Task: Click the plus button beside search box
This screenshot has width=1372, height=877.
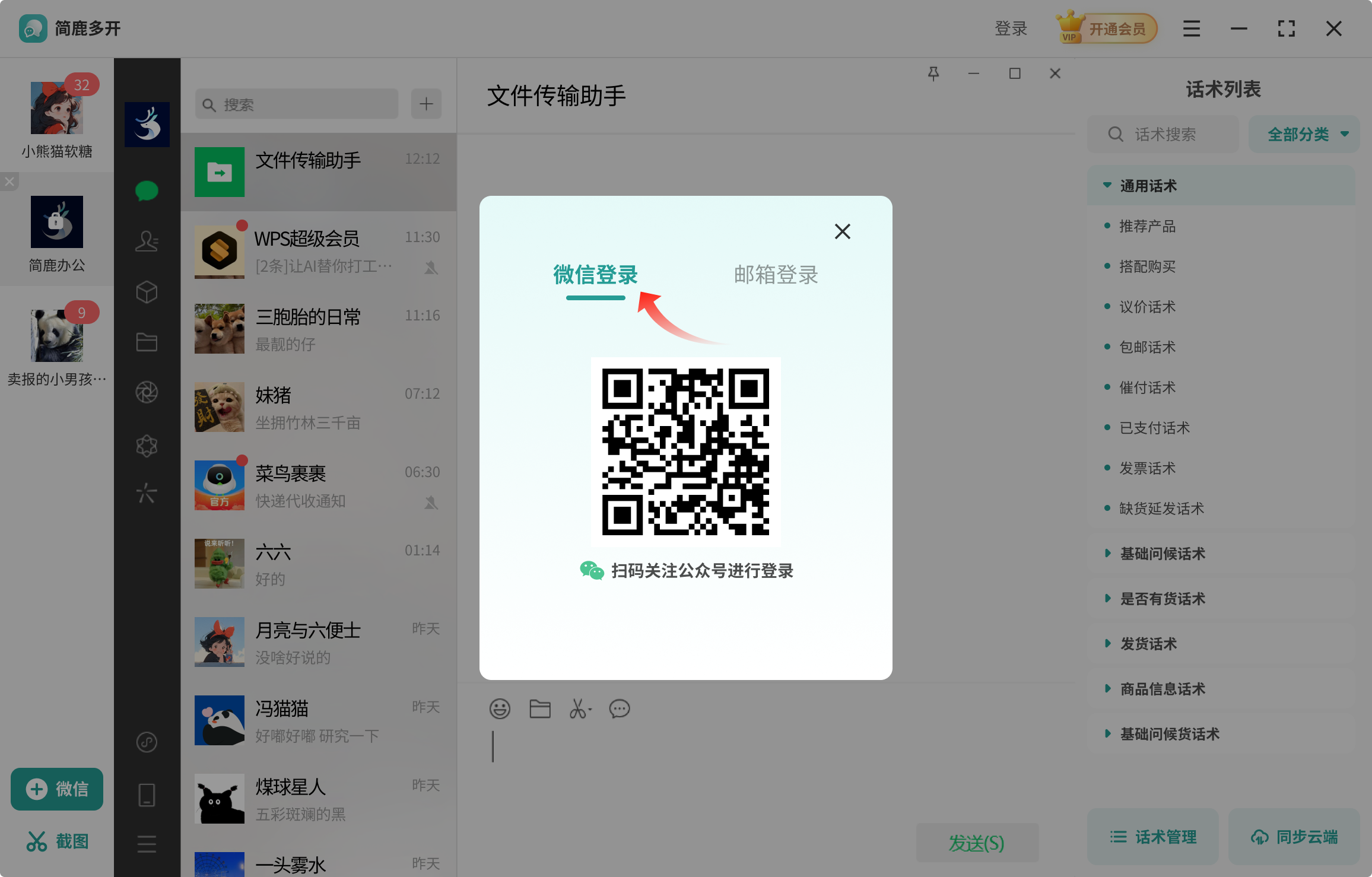Action: pyautogui.click(x=426, y=104)
